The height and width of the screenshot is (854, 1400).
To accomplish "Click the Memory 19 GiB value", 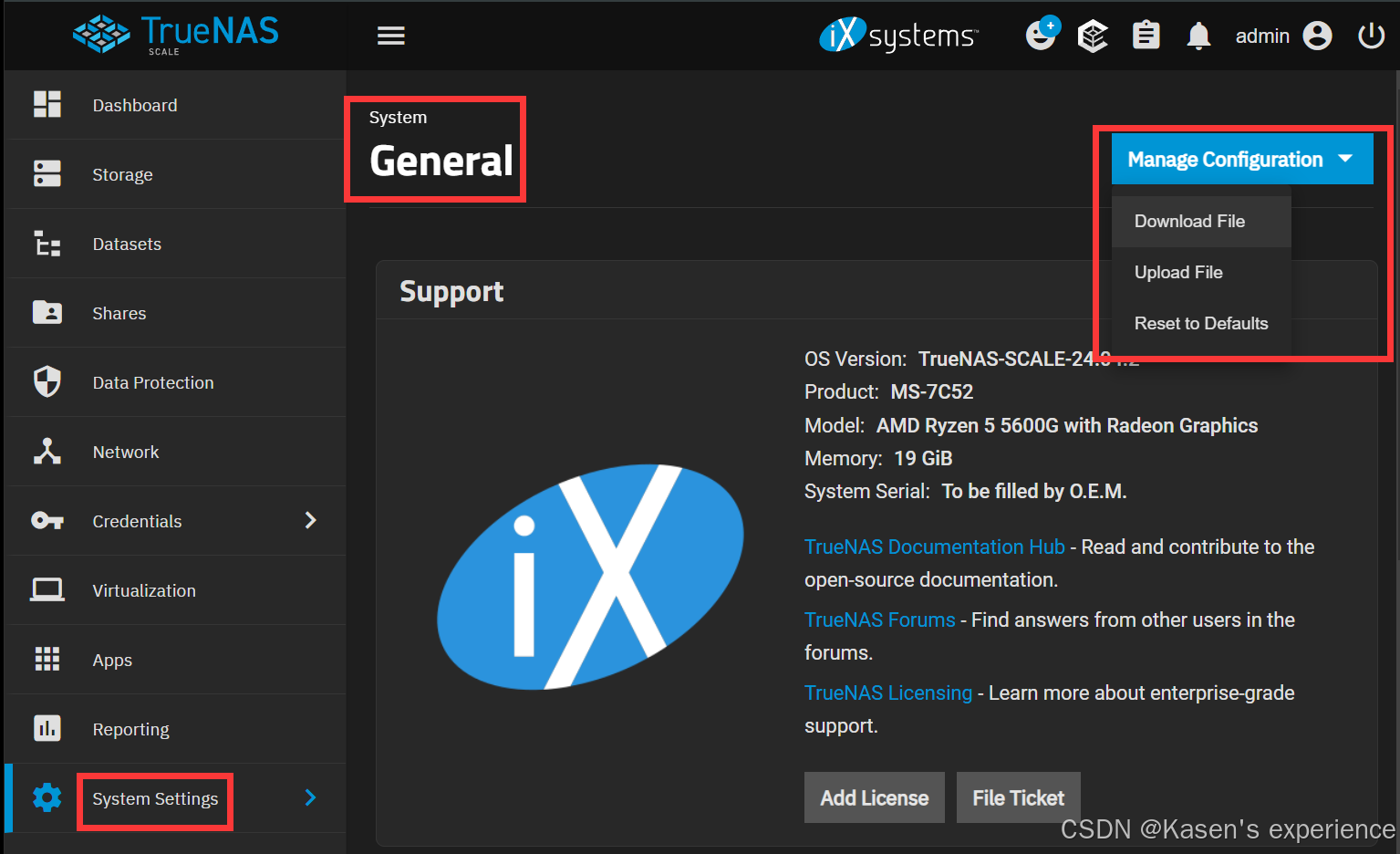I will (923, 458).
